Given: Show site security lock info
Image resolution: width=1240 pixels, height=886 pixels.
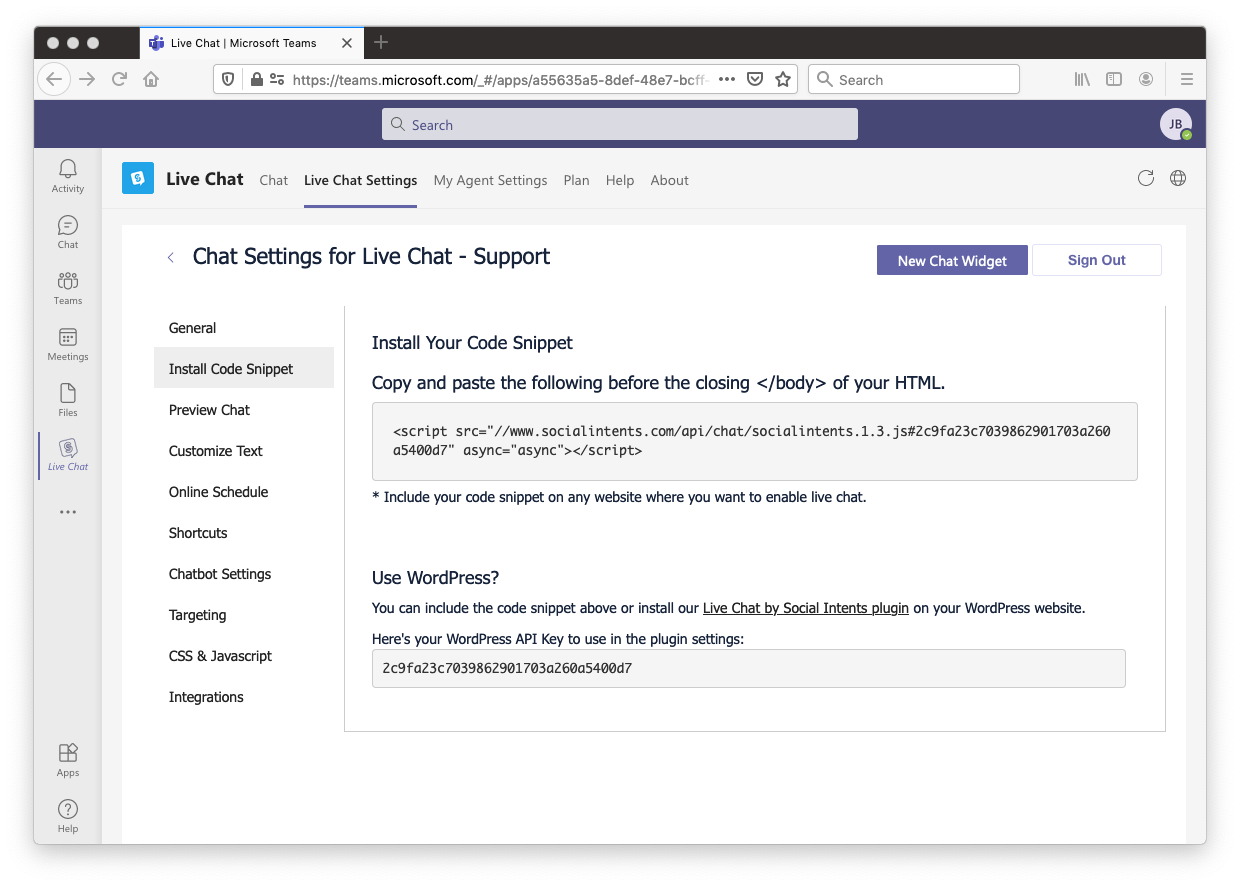Looking at the screenshot, I should (x=257, y=79).
